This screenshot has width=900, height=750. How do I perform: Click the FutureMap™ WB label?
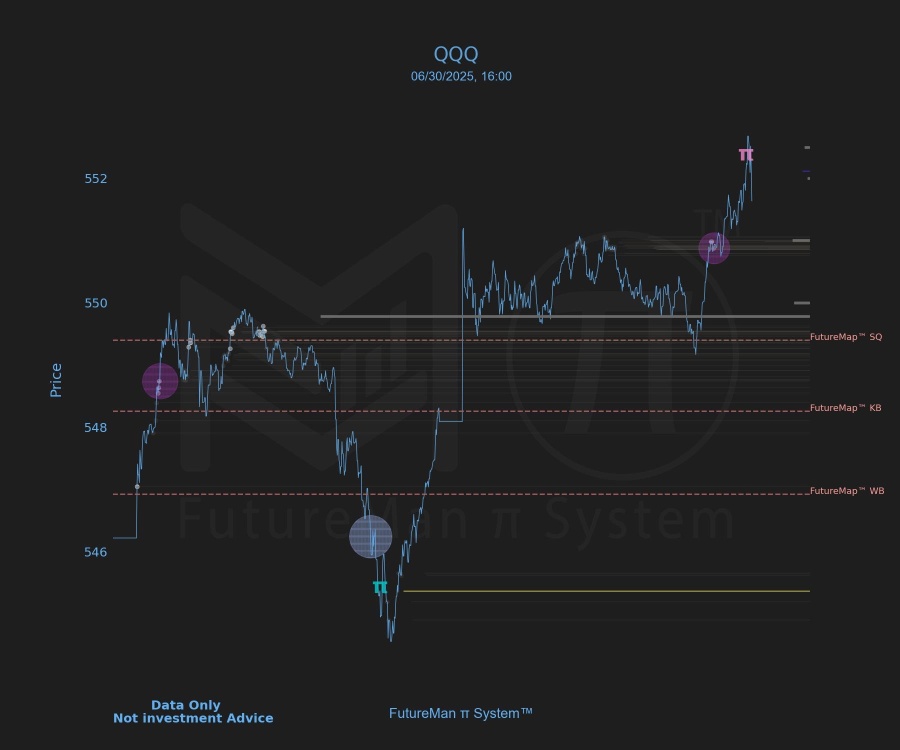click(847, 491)
